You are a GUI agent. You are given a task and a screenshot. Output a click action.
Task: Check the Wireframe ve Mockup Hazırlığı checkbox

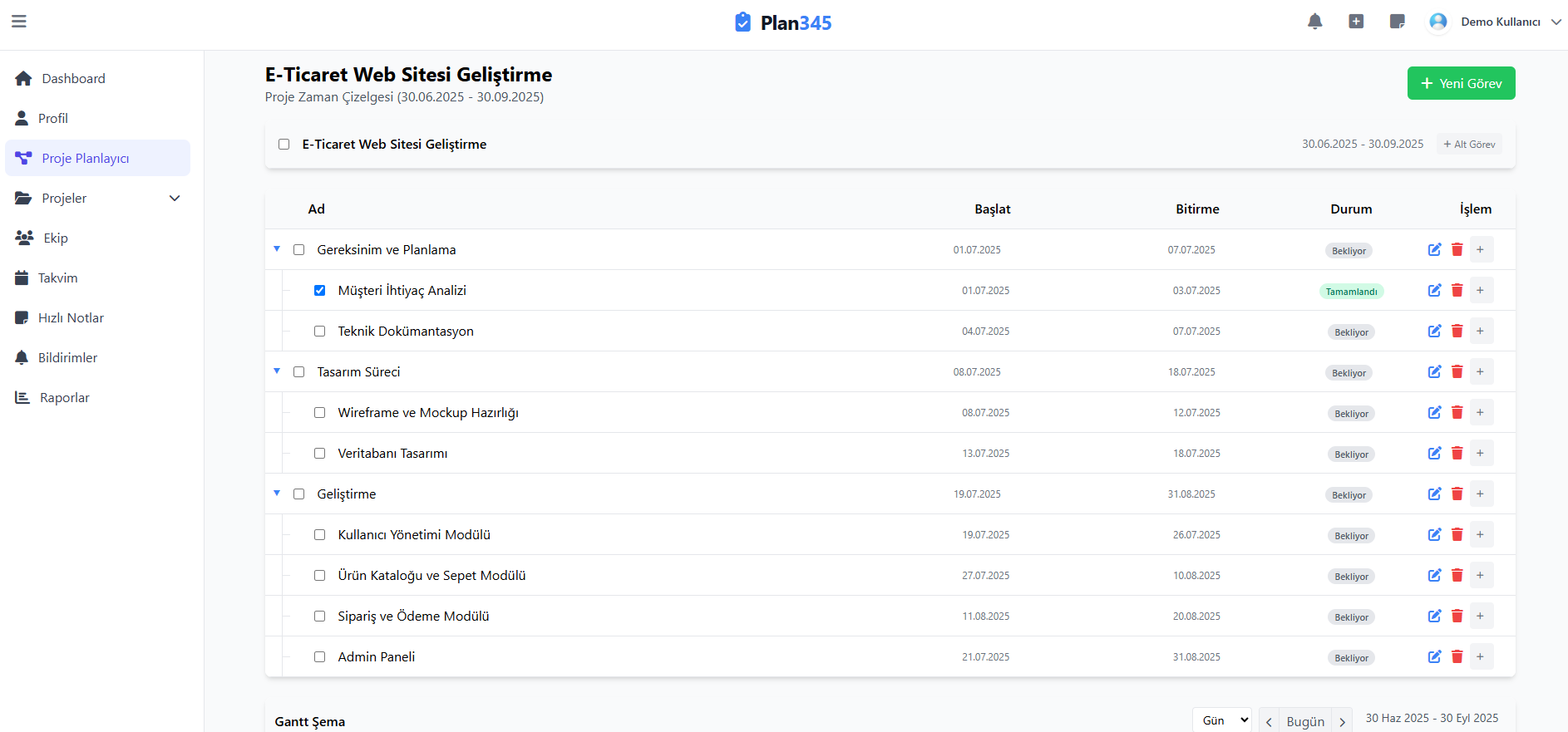click(319, 413)
